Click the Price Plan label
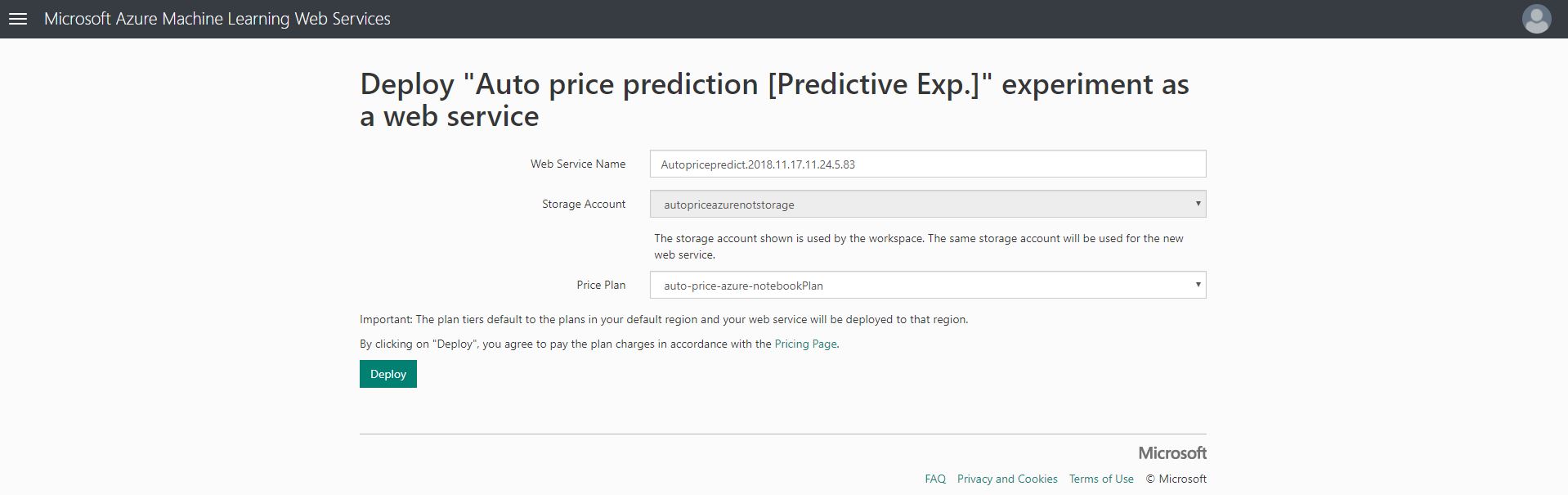This screenshot has width=1568, height=495. click(600, 285)
